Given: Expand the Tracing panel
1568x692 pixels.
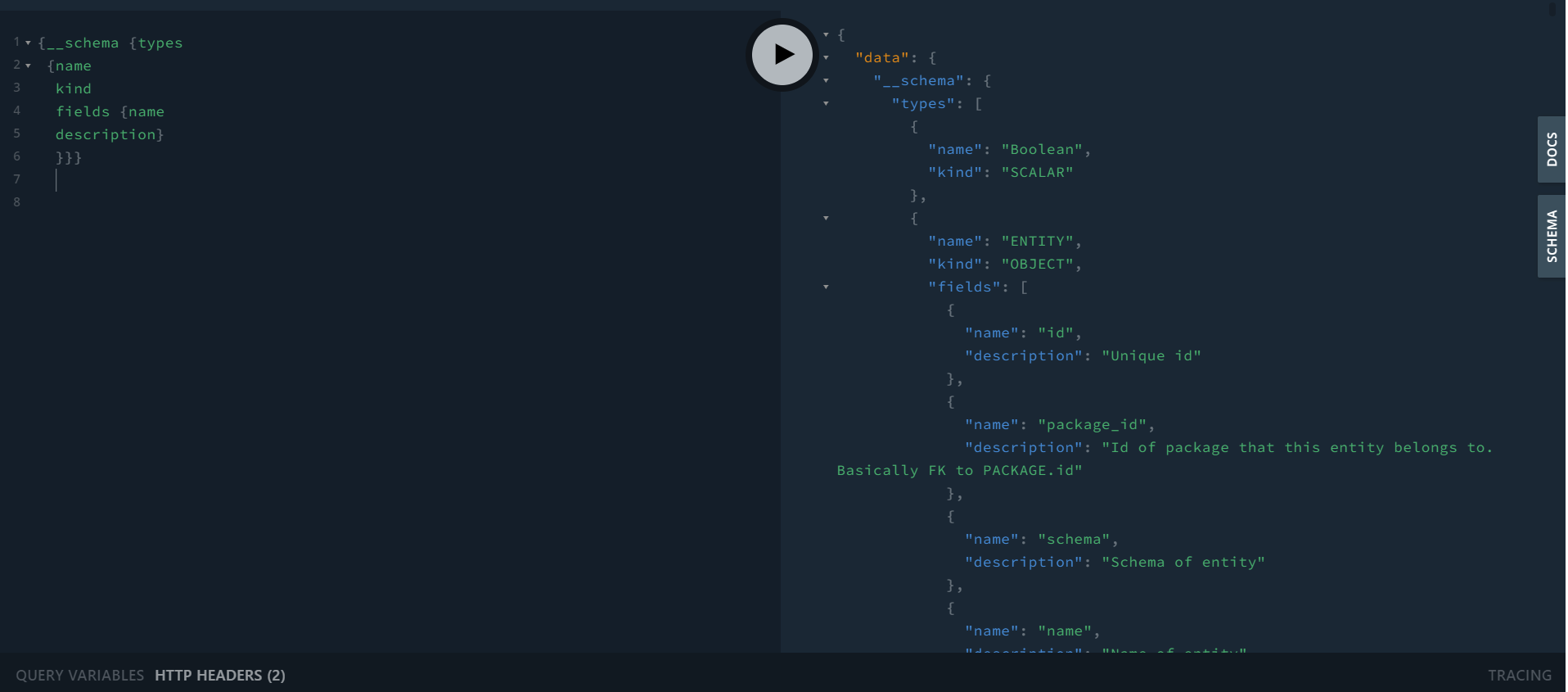Looking at the screenshot, I should [1519, 675].
